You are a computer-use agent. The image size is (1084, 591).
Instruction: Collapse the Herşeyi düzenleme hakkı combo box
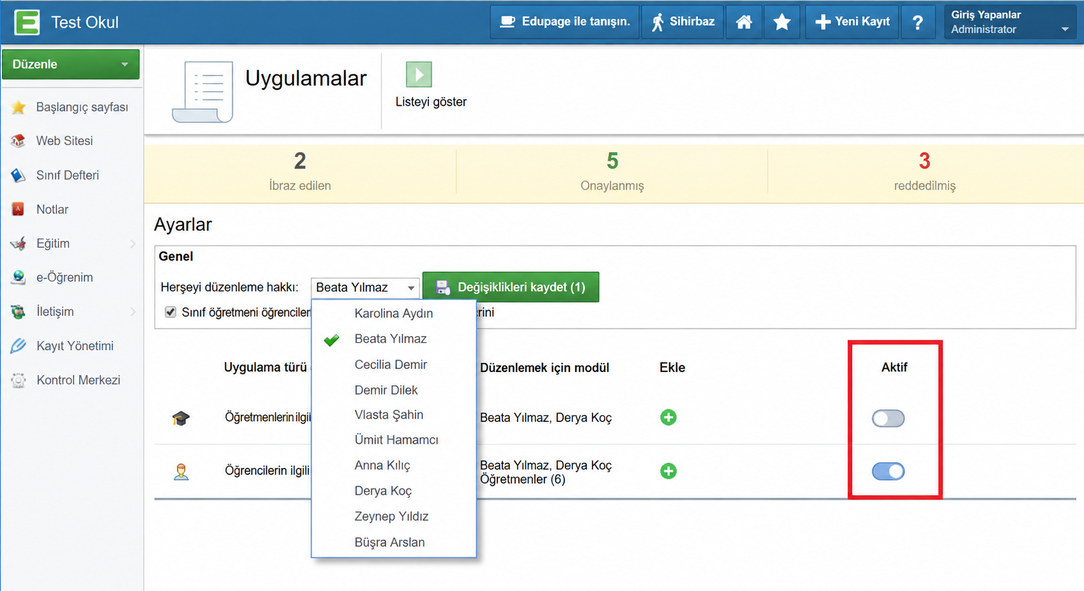click(365, 287)
